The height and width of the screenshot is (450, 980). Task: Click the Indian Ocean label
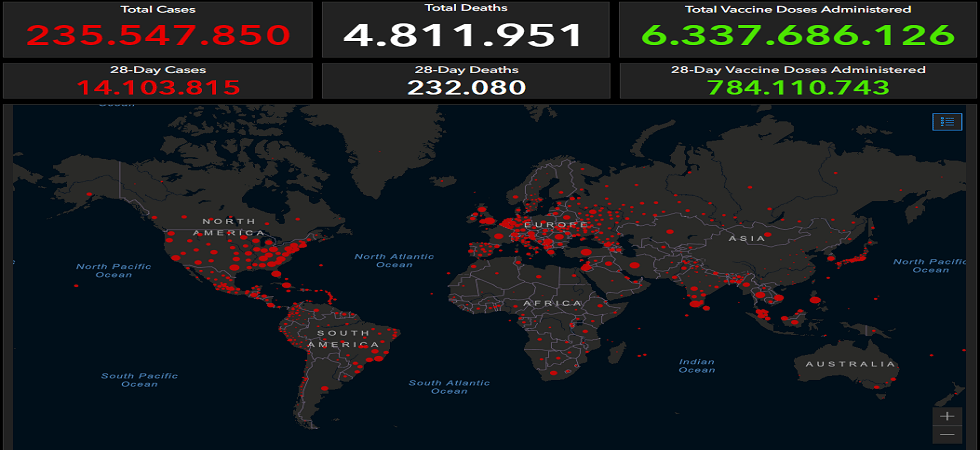point(696,365)
